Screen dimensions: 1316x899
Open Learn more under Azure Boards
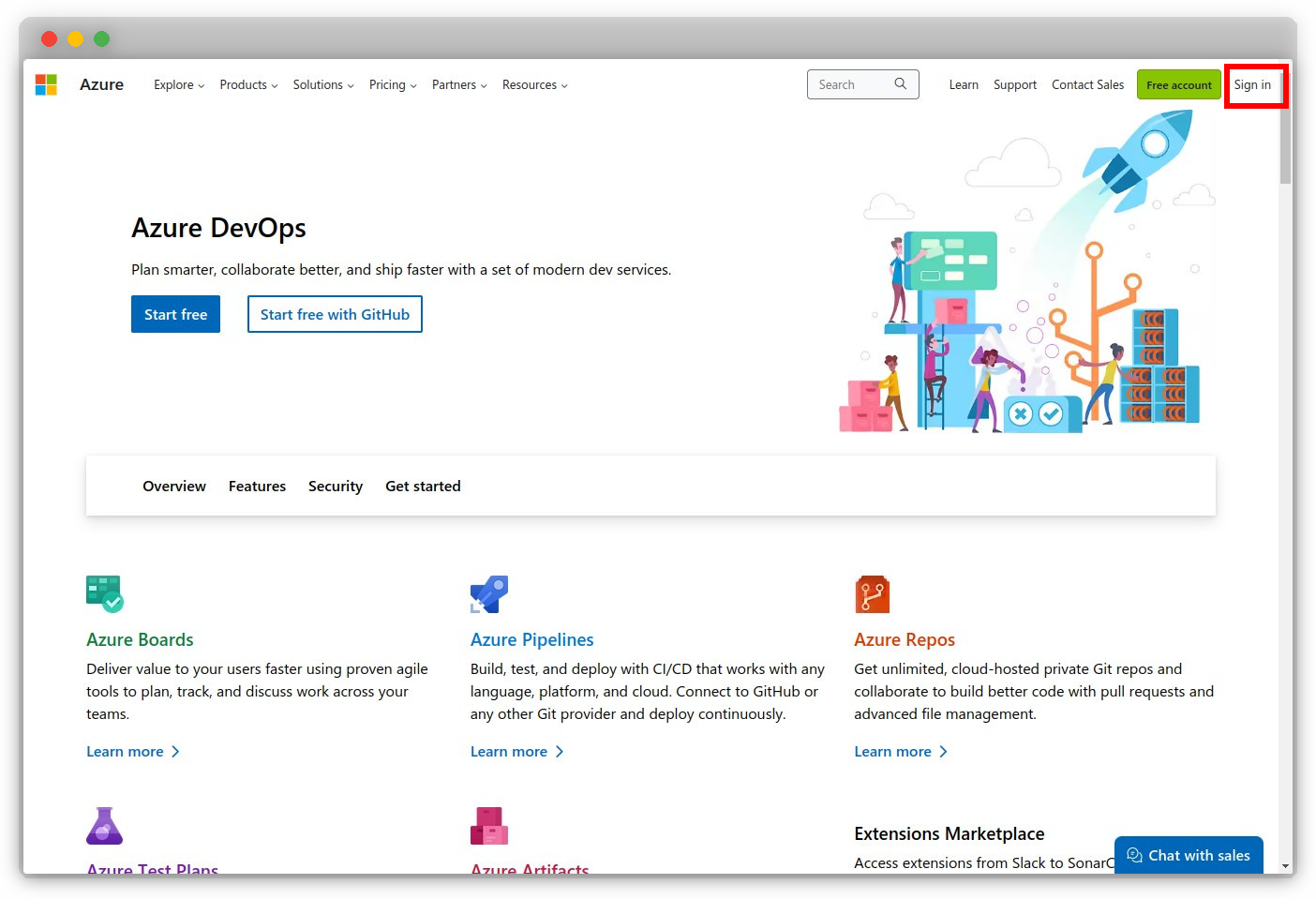click(x=133, y=752)
